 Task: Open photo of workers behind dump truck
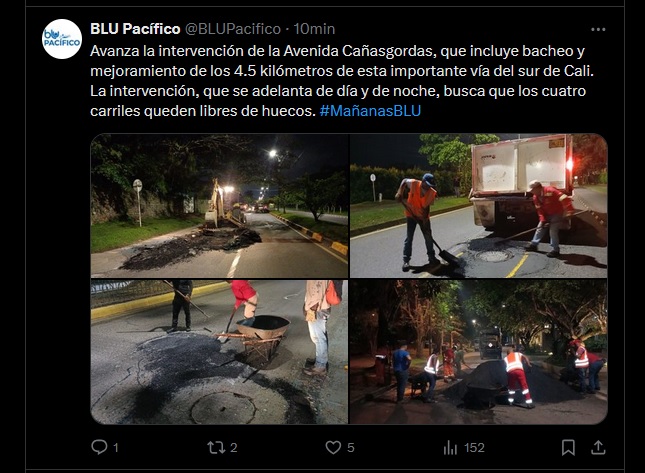pyautogui.click(x=479, y=206)
